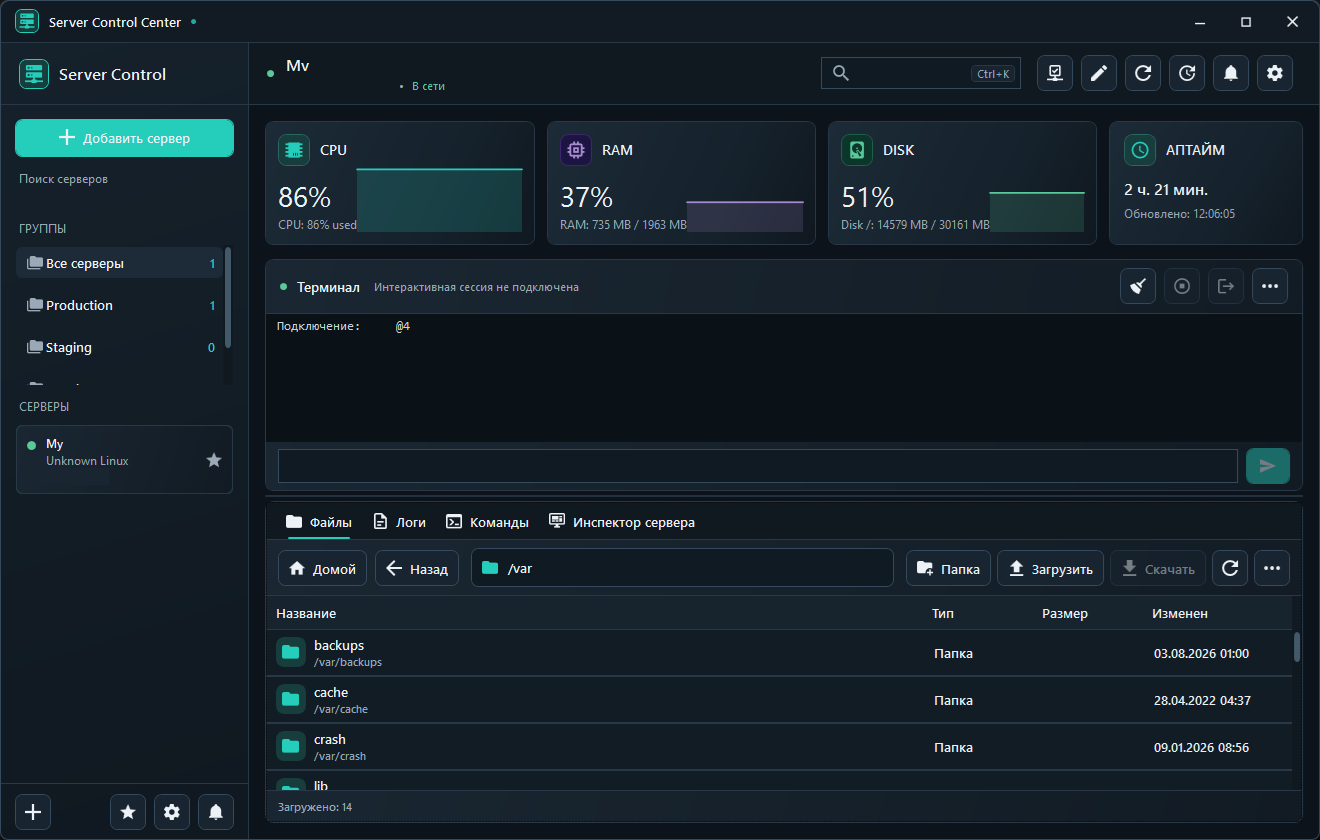Click the CPU usage graph
Viewport: 1320px width, 840px height.
coord(439,200)
